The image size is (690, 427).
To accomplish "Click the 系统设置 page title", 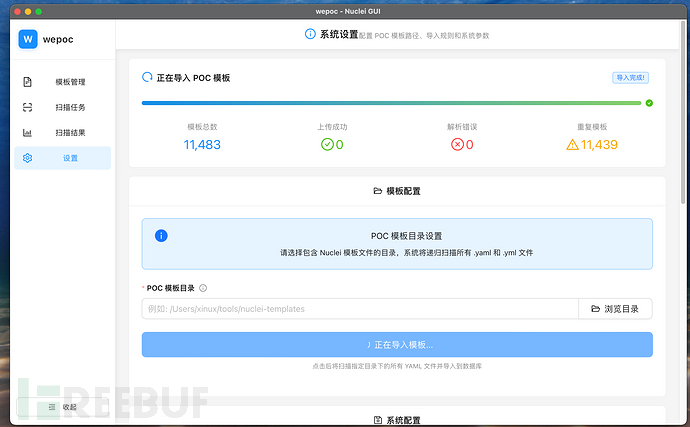I will 339,34.
